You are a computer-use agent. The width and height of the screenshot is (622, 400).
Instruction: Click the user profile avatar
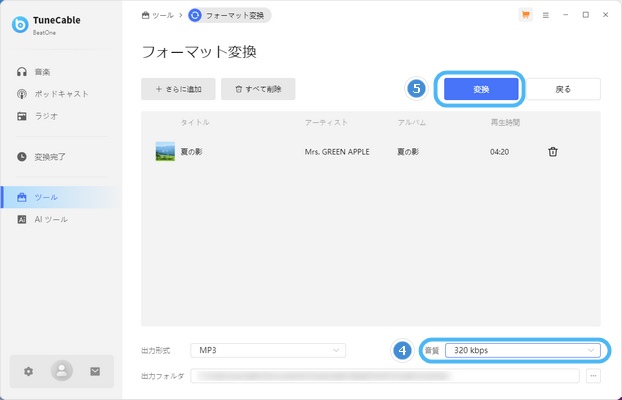tap(61, 371)
